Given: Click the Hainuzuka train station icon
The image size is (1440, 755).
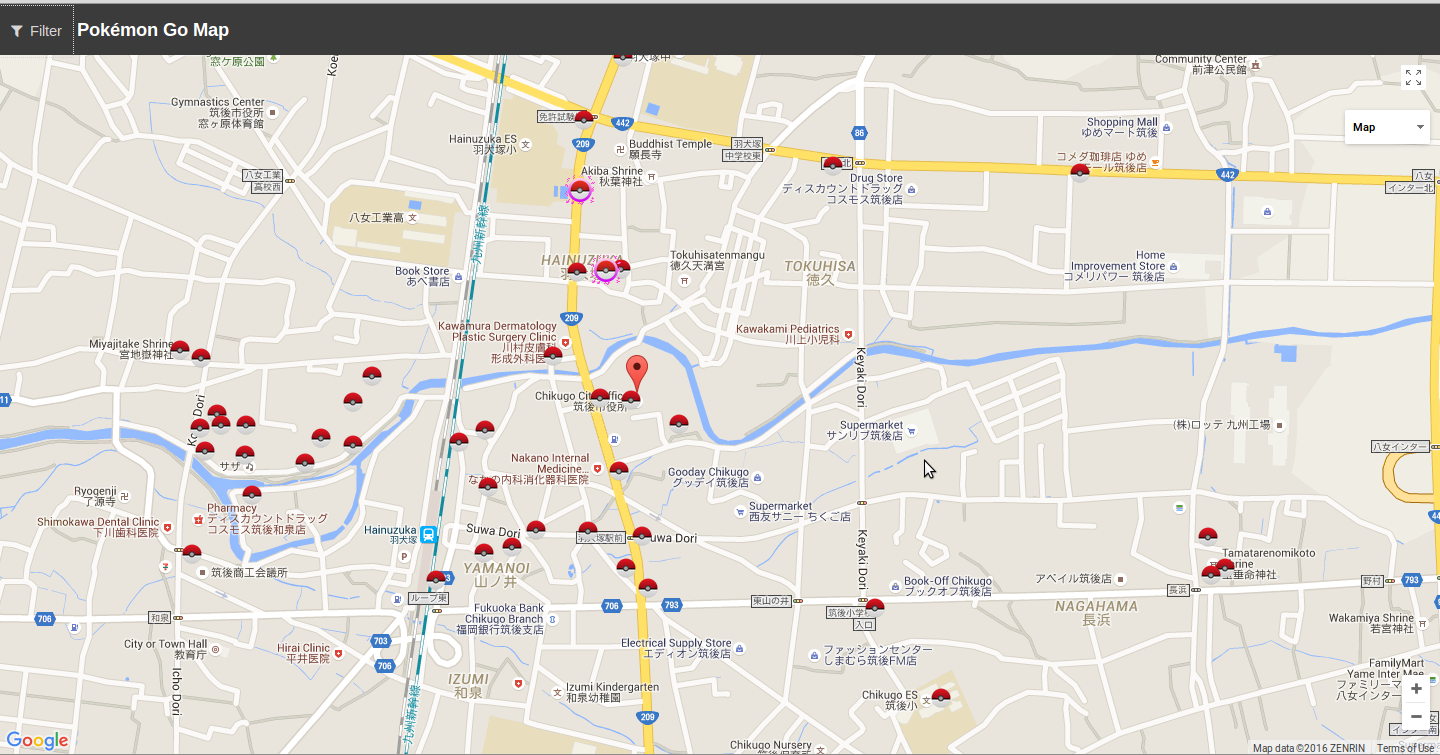Looking at the screenshot, I should [x=429, y=534].
